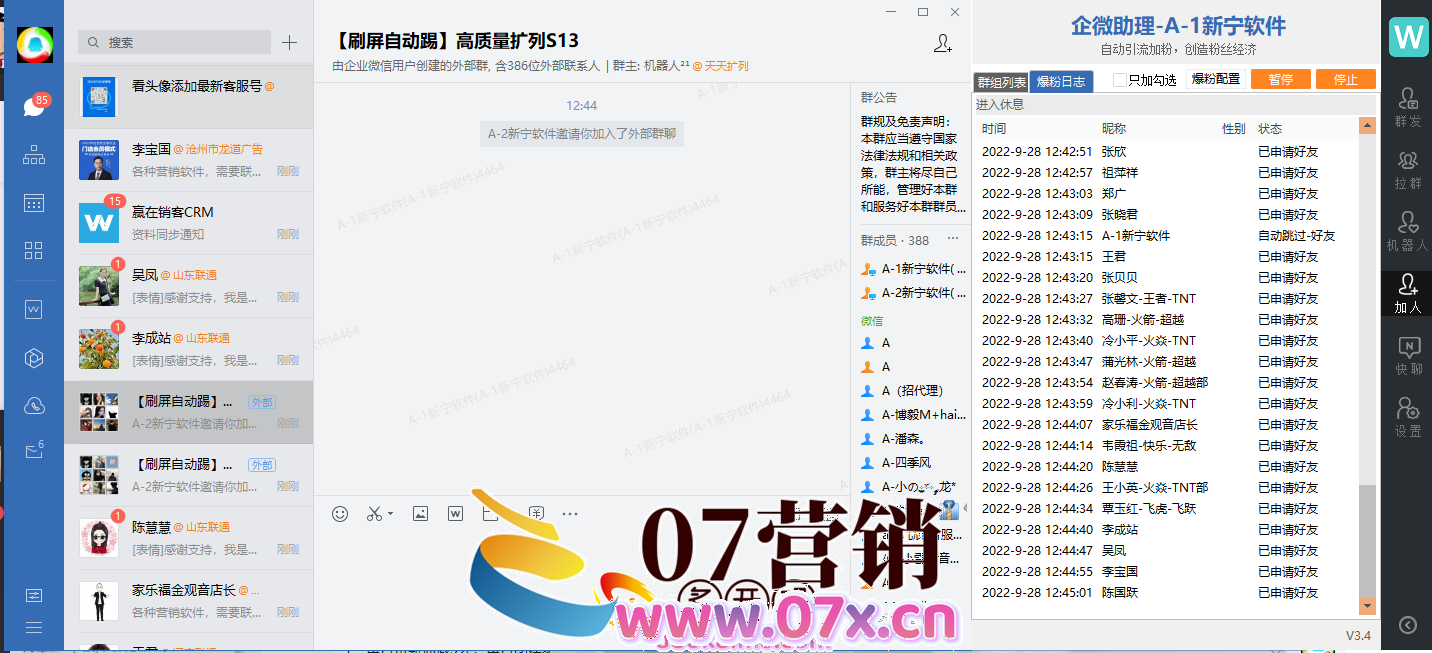The width and height of the screenshot is (1432, 653).
Task: Click the 群公告 announcement heading
Action: point(879,98)
